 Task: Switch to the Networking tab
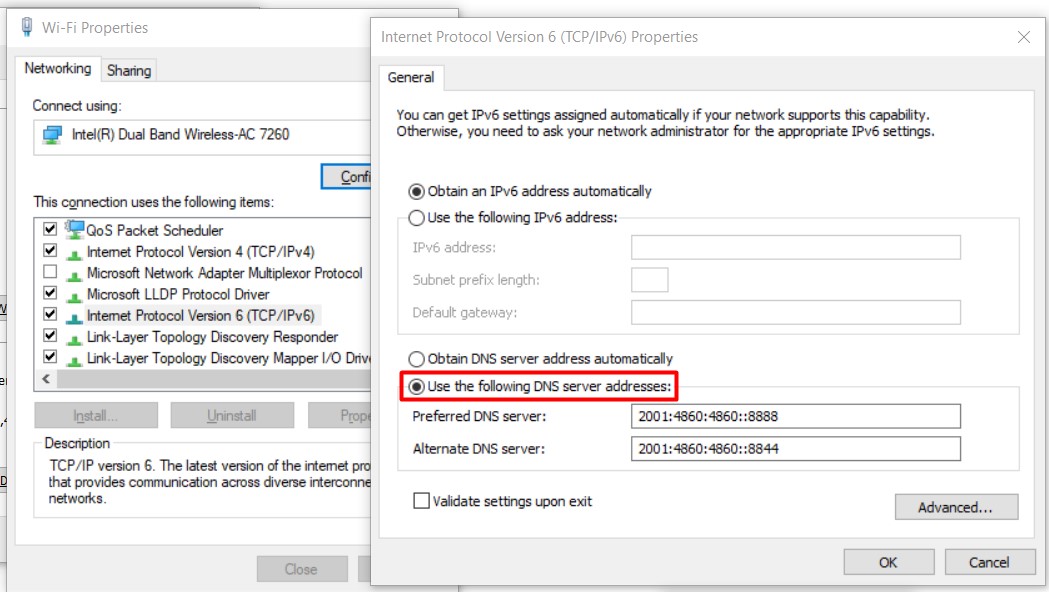tap(58, 68)
